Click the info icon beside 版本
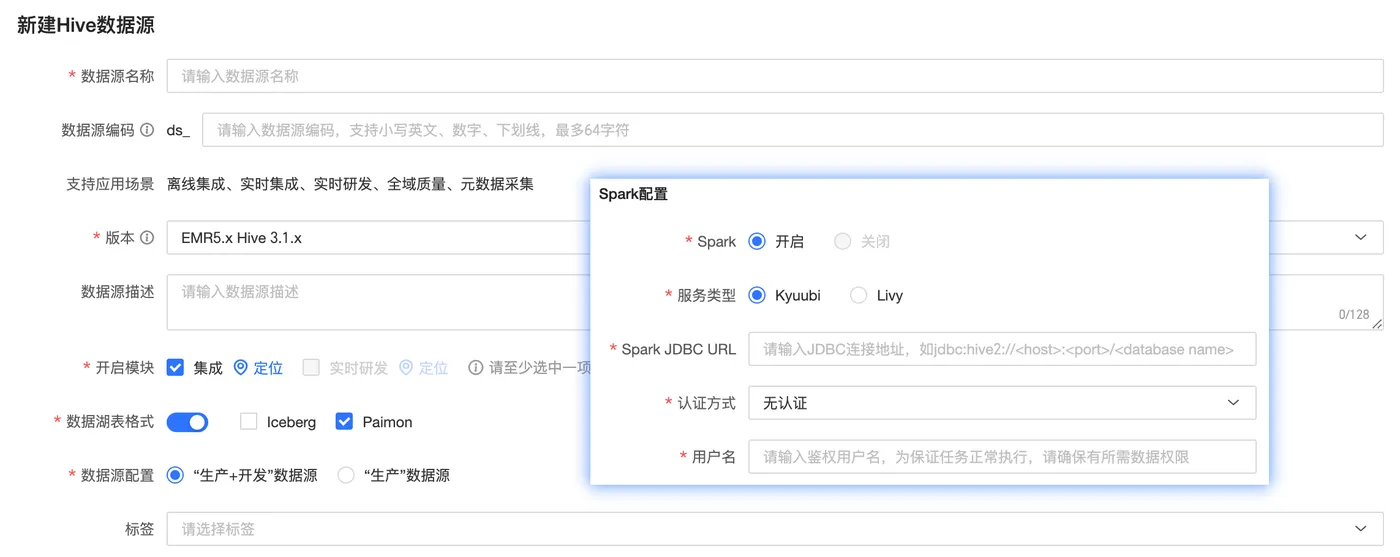 coord(147,238)
